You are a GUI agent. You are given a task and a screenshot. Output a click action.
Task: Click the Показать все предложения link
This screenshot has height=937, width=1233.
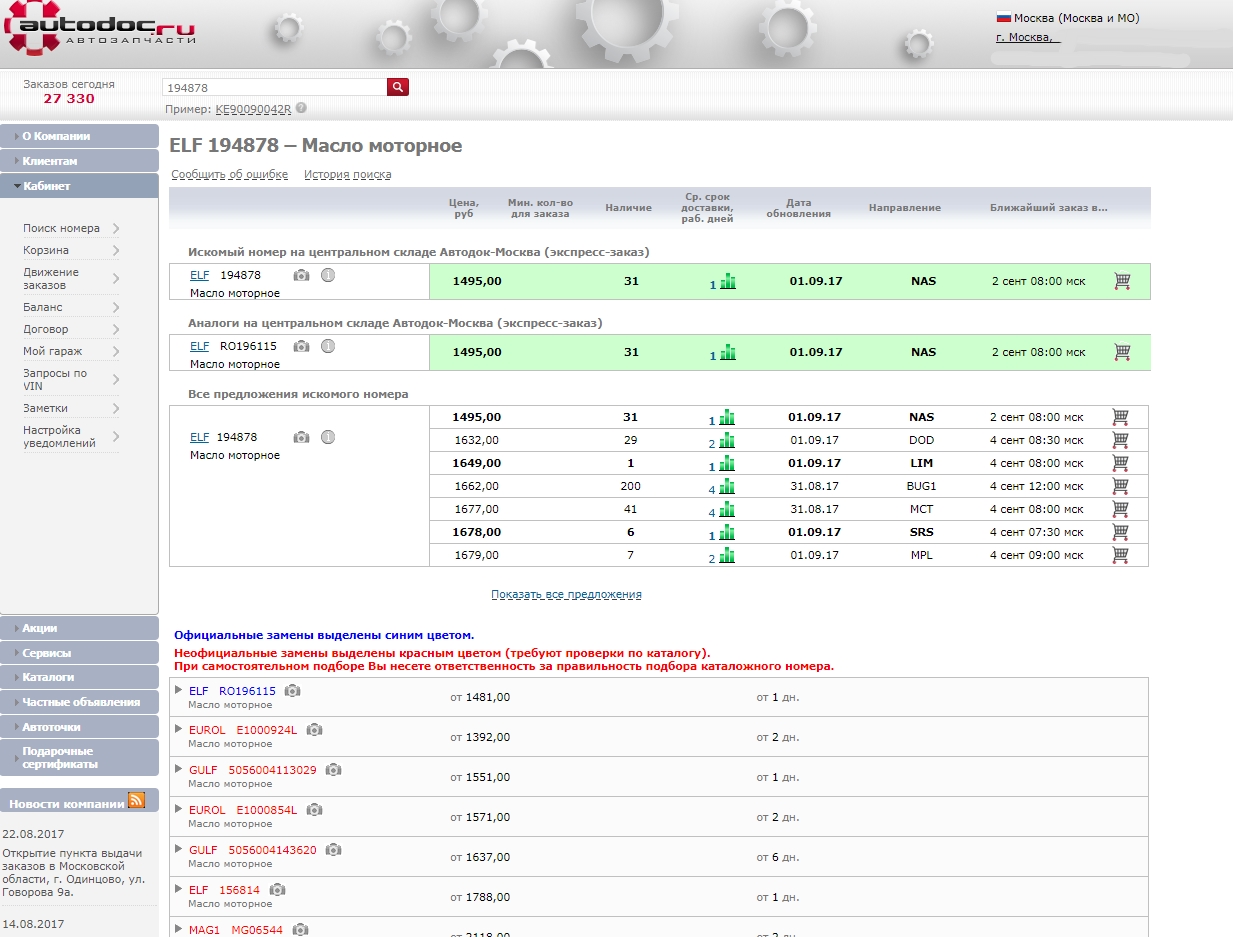coord(566,595)
